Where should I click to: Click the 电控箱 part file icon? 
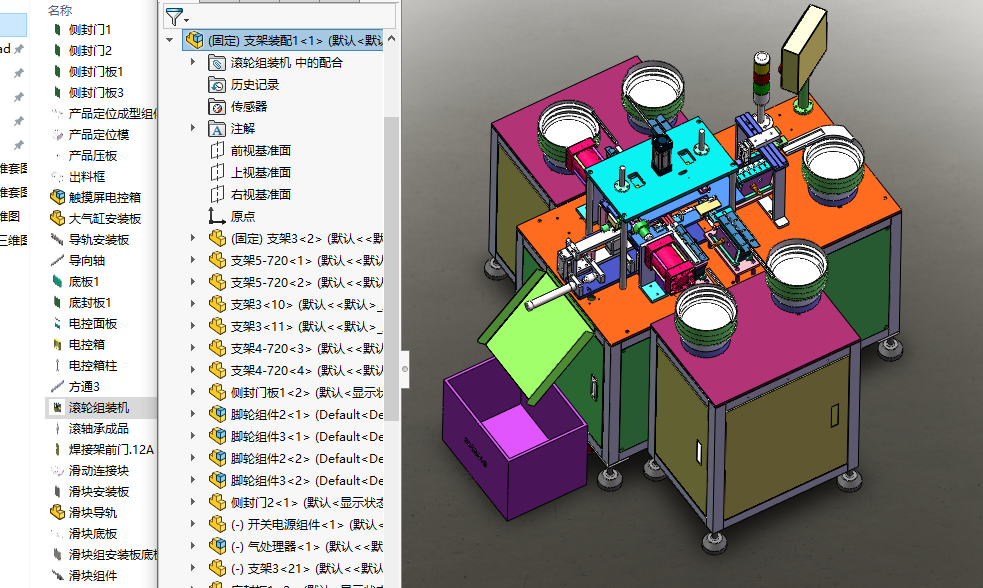click(x=57, y=344)
